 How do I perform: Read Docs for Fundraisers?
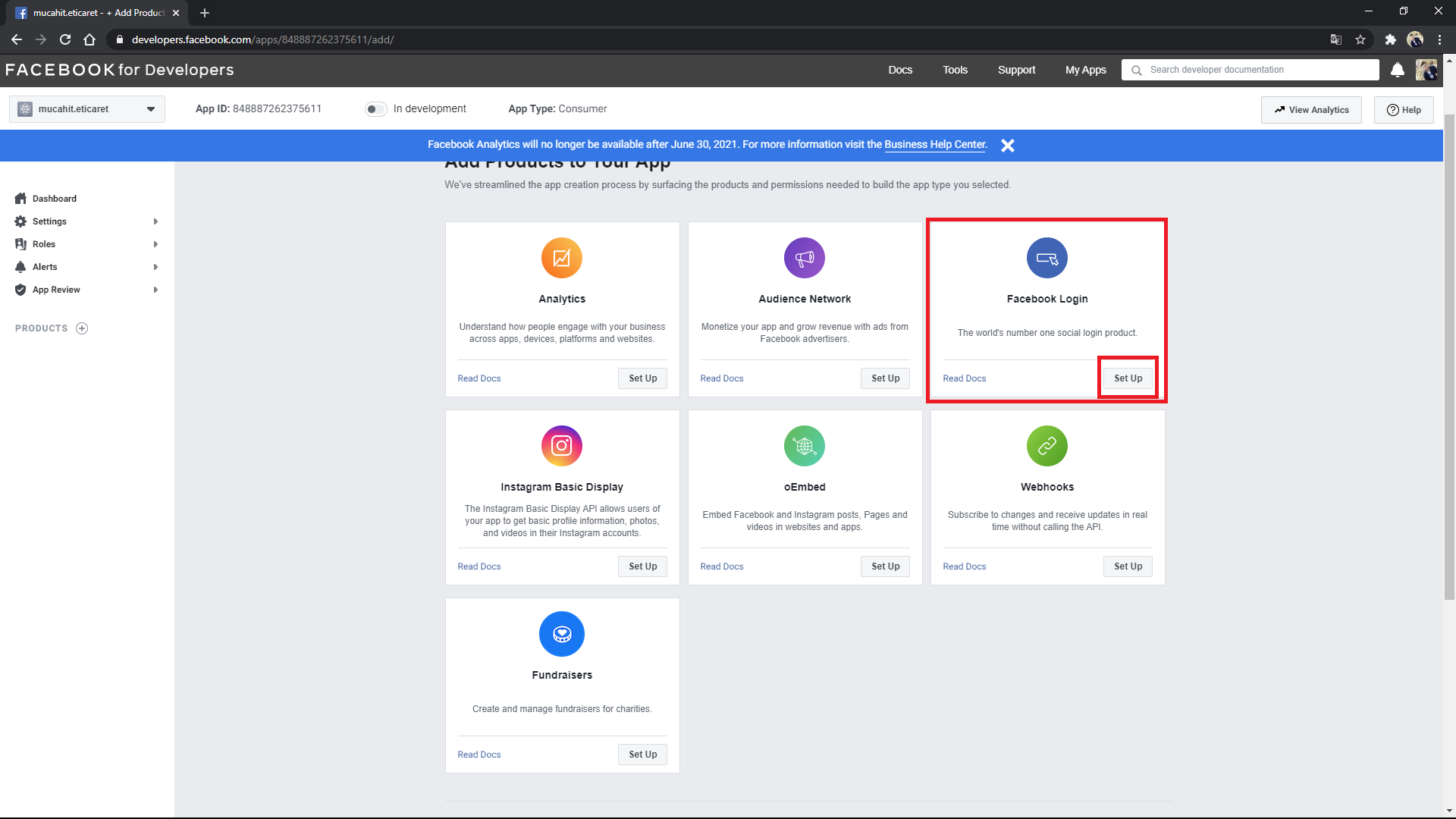click(x=479, y=755)
